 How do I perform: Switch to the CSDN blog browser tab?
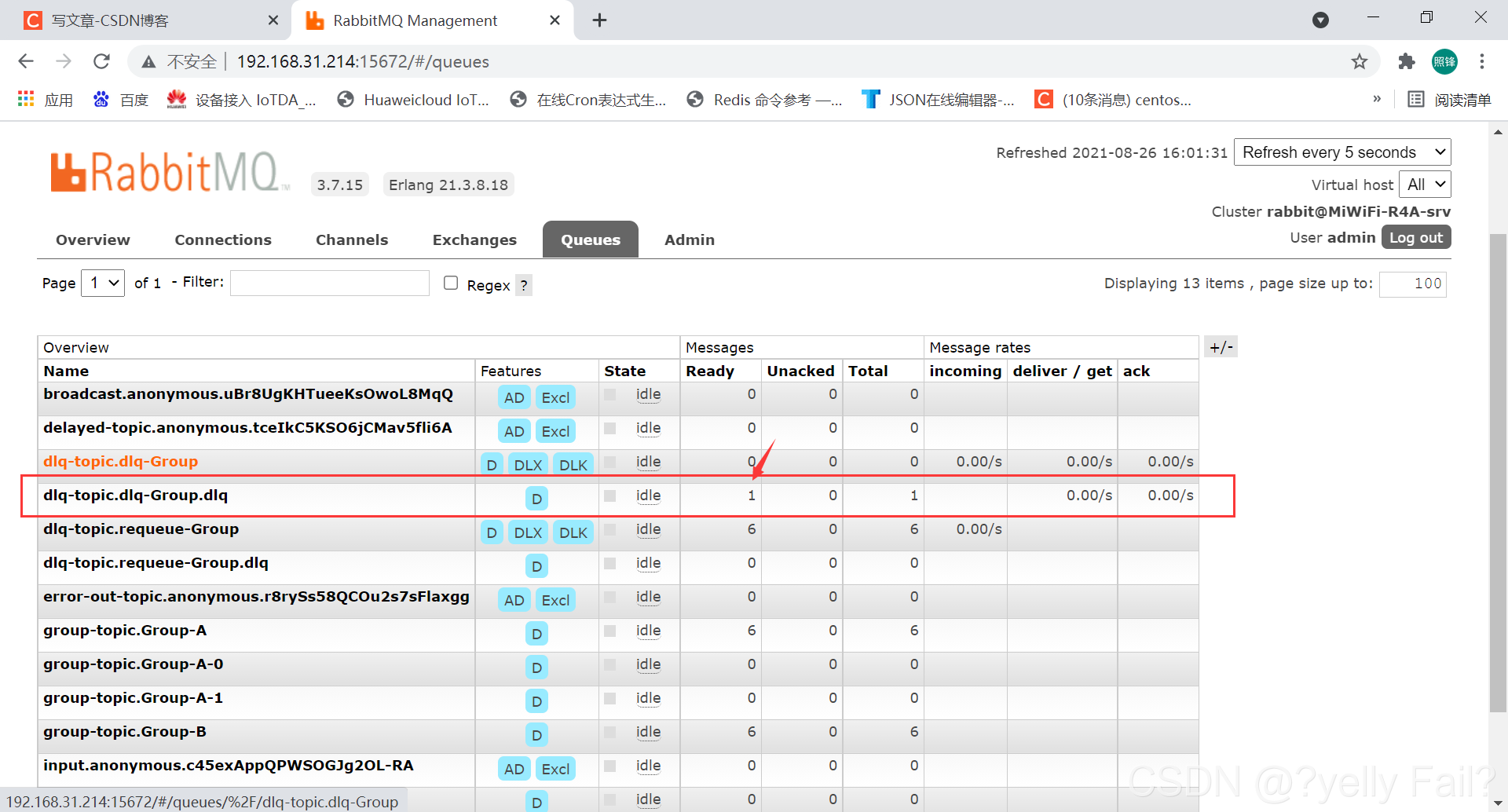pos(145,20)
